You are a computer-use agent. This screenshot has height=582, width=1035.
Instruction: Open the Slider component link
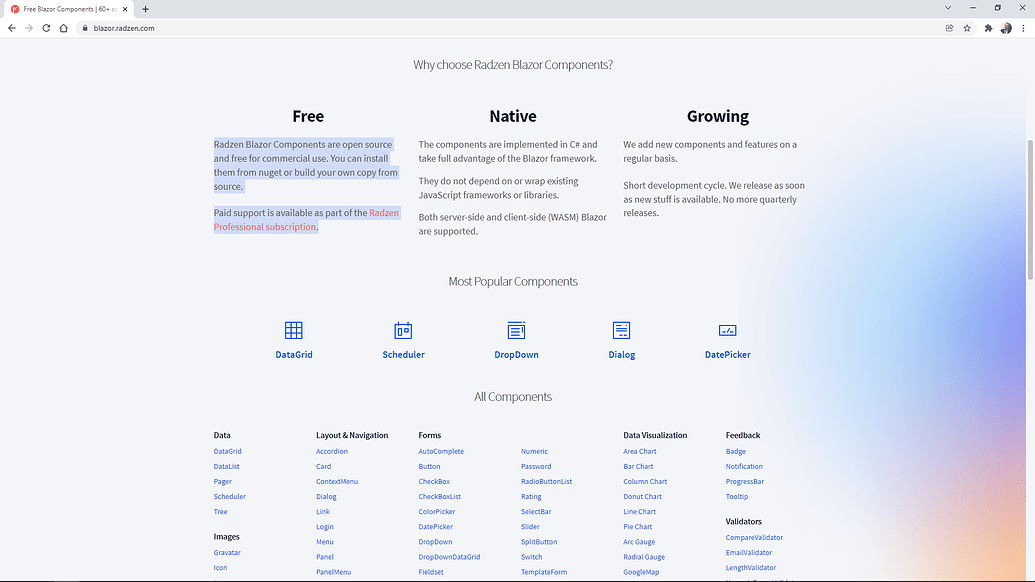pyautogui.click(x=530, y=526)
